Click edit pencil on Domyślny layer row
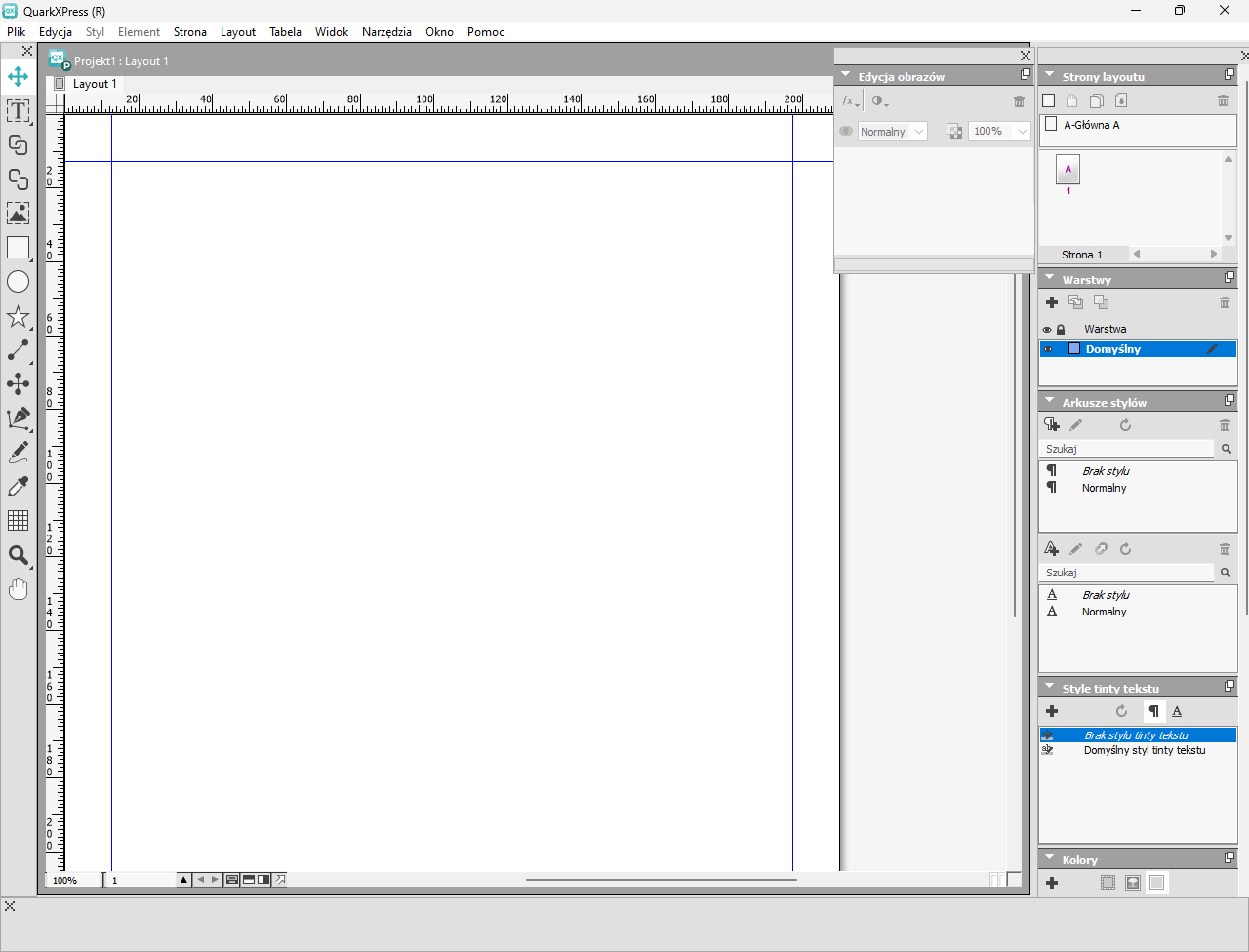 (x=1212, y=349)
